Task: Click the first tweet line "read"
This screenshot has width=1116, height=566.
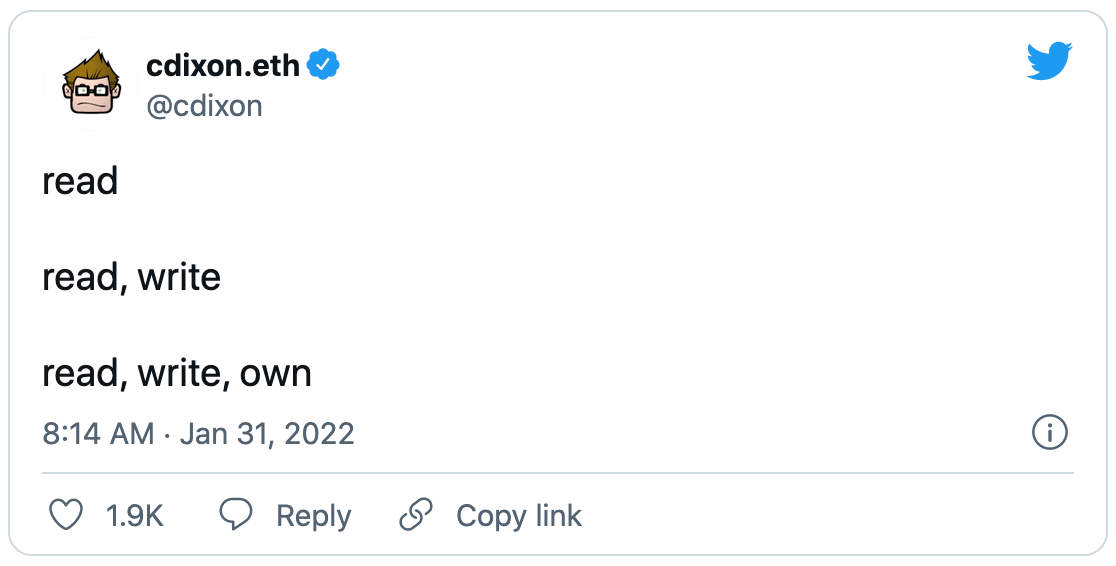Action: pos(80,181)
